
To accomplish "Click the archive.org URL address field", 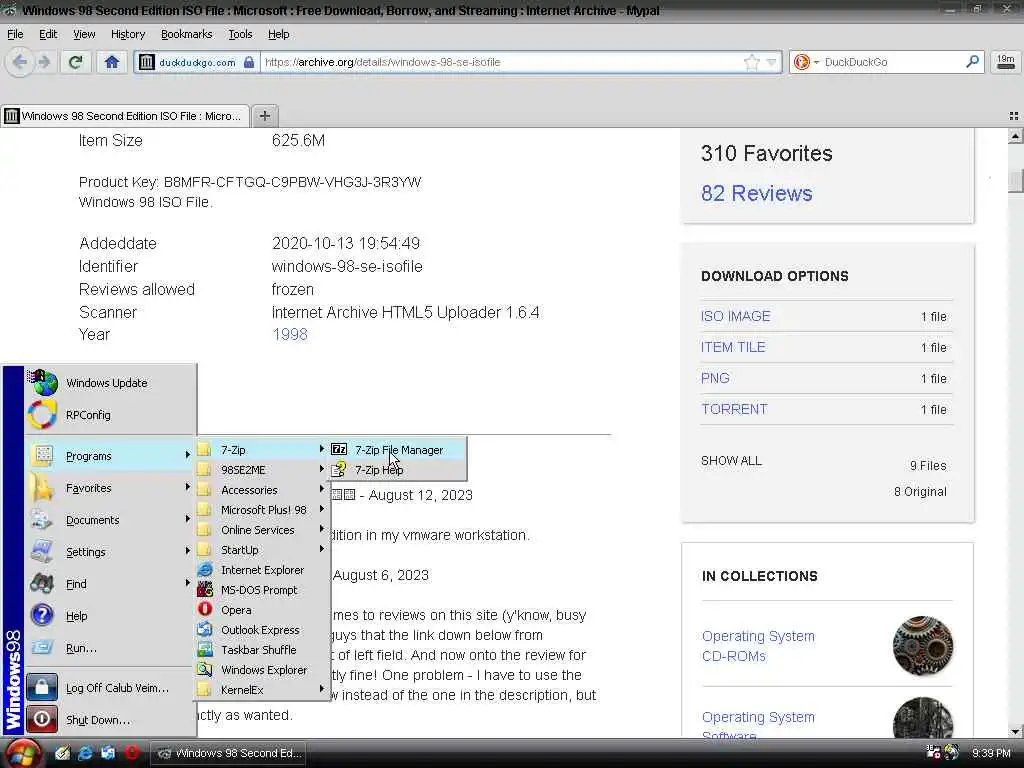I will tap(501, 62).
